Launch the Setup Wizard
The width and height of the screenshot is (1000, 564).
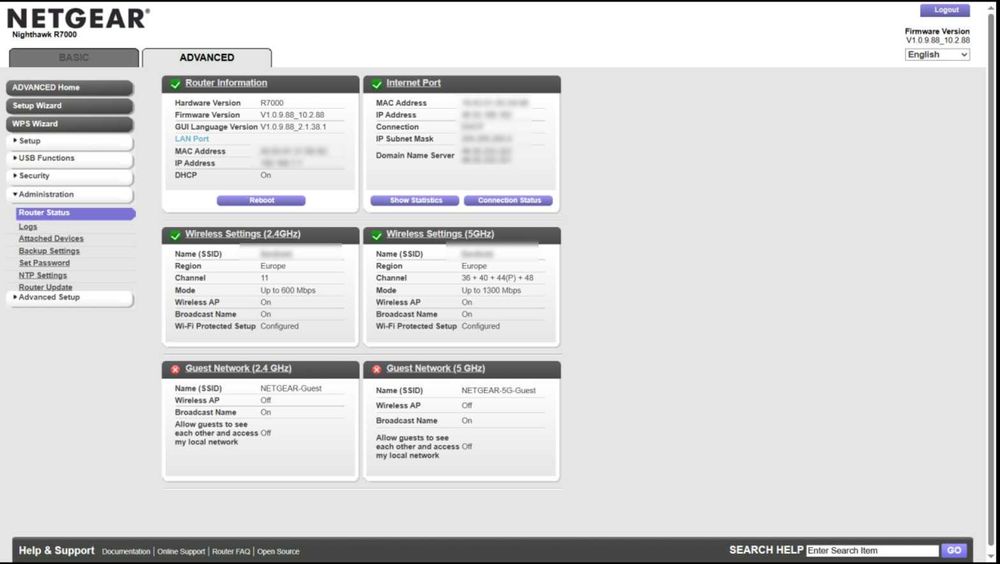coord(70,106)
